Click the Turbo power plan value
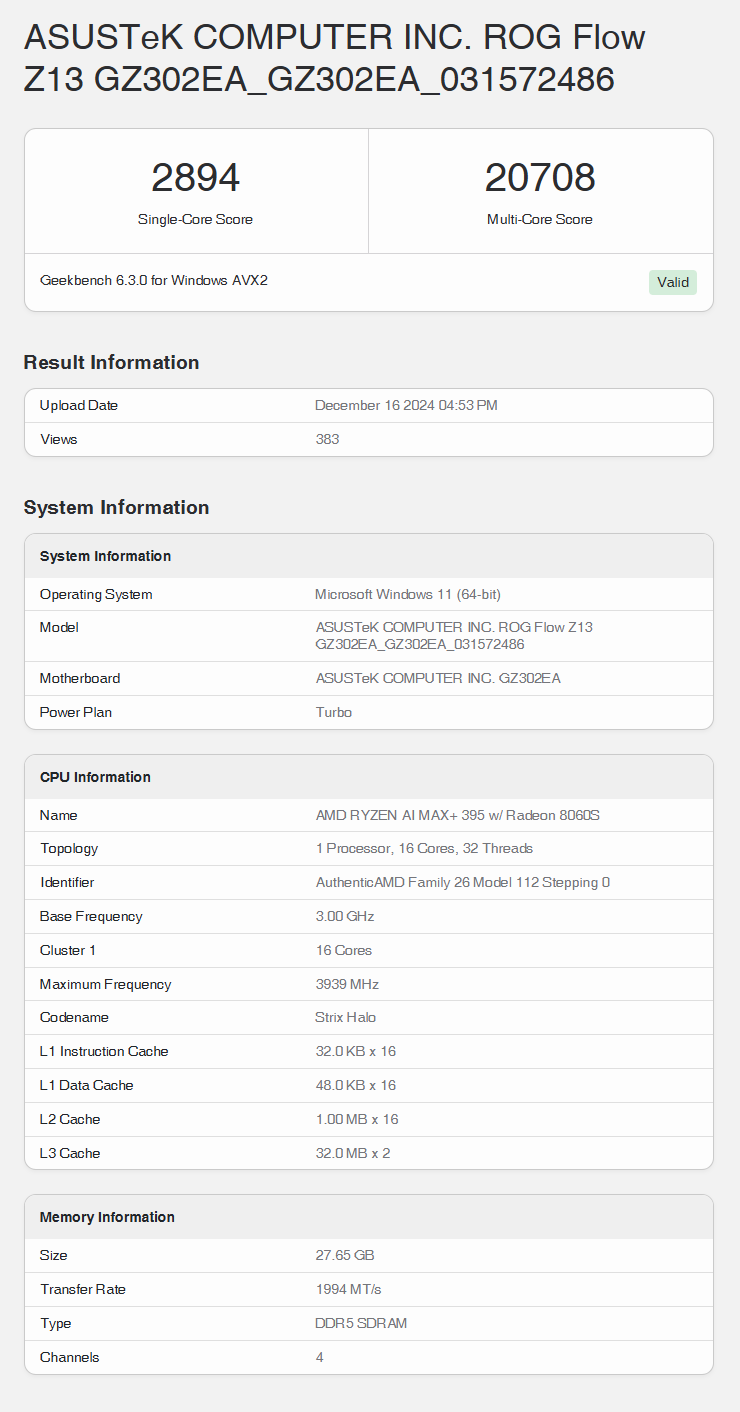Image resolution: width=740 pixels, height=1412 pixels. click(333, 712)
